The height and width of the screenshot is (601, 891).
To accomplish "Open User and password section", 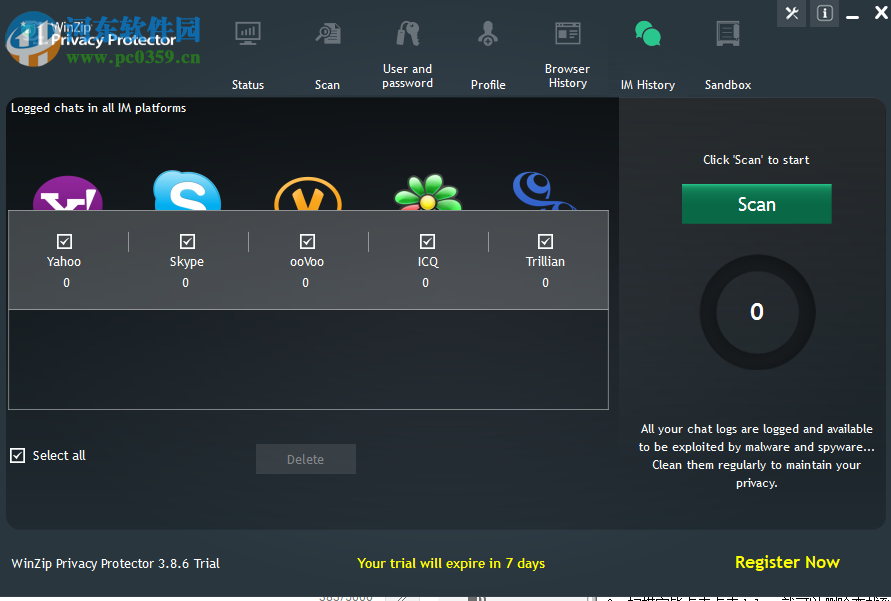I will pyautogui.click(x=407, y=33).
